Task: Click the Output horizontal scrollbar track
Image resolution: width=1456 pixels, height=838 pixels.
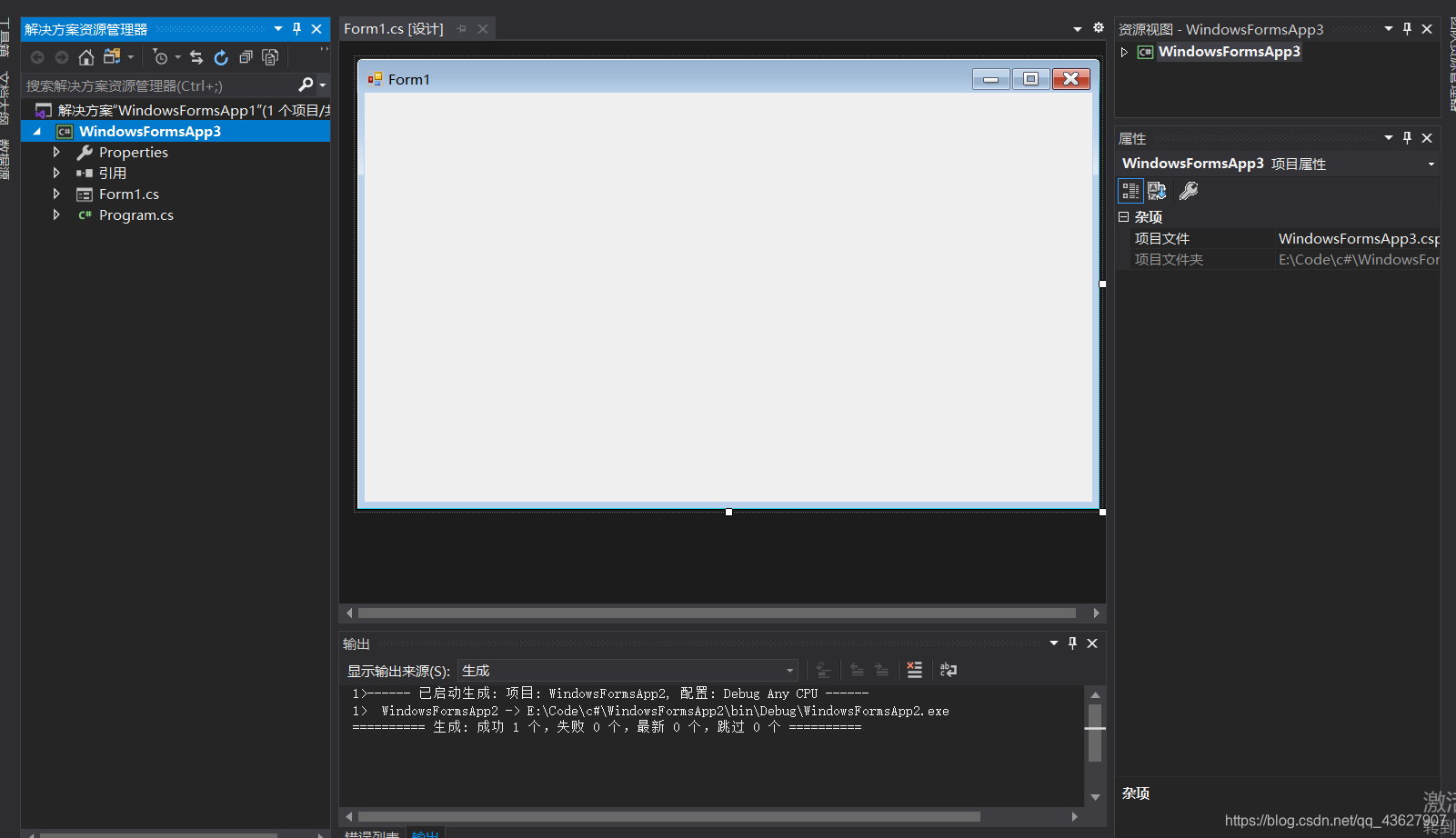Action: (669, 816)
